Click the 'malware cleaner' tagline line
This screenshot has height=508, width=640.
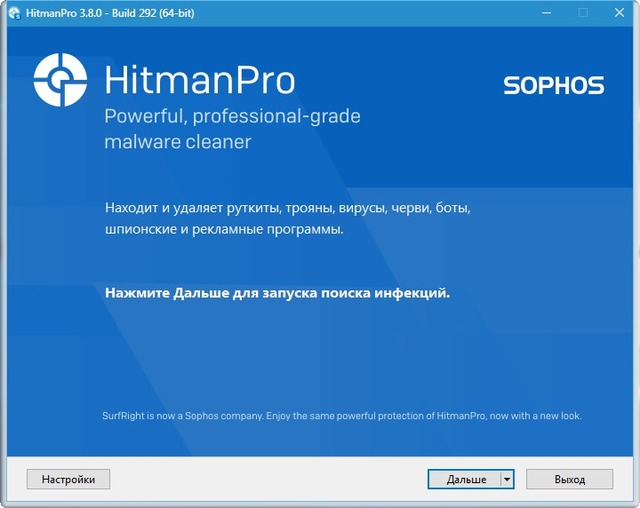pos(178,142)
